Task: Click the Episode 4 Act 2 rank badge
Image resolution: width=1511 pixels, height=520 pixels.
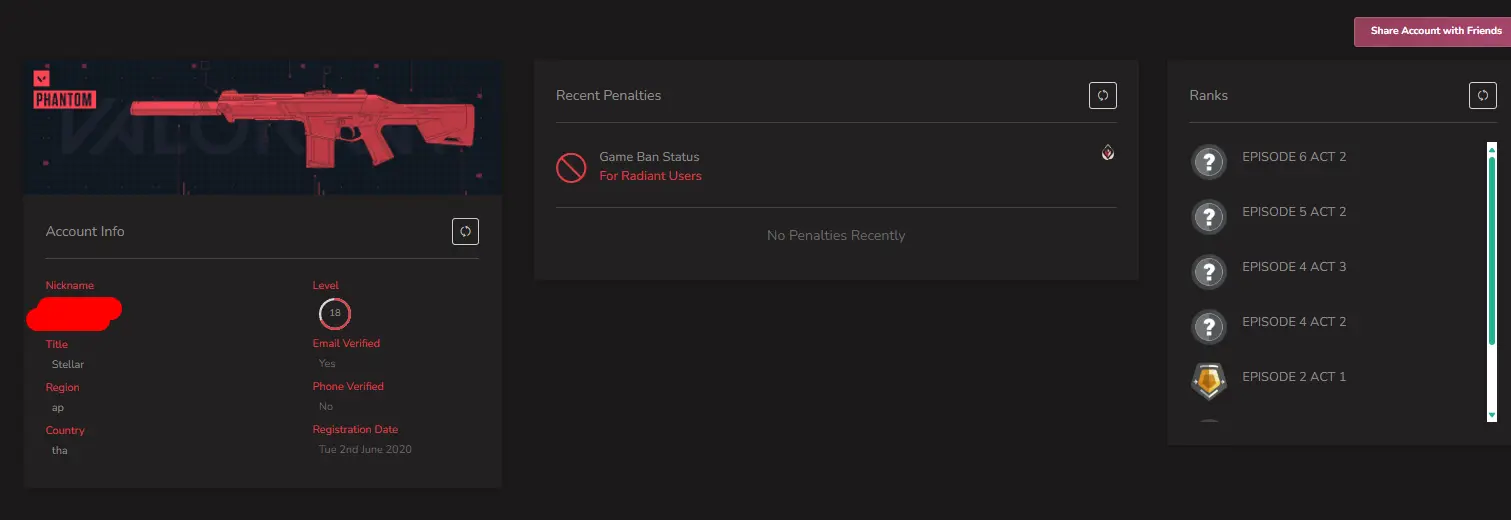Action: click(x=1209, y=326)
